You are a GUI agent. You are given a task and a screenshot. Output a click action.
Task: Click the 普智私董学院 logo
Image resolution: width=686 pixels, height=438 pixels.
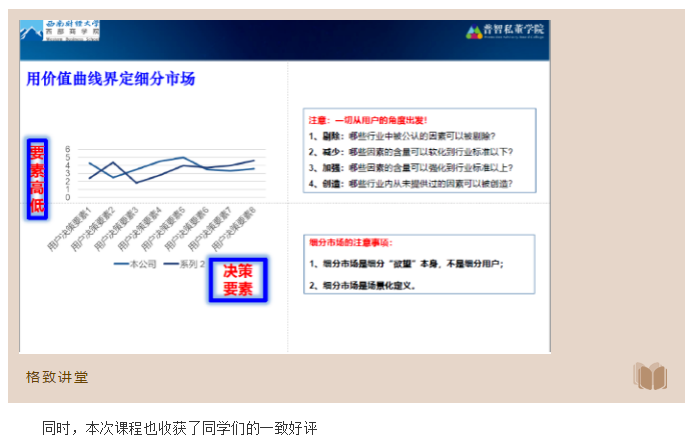(x=505, y=31)
